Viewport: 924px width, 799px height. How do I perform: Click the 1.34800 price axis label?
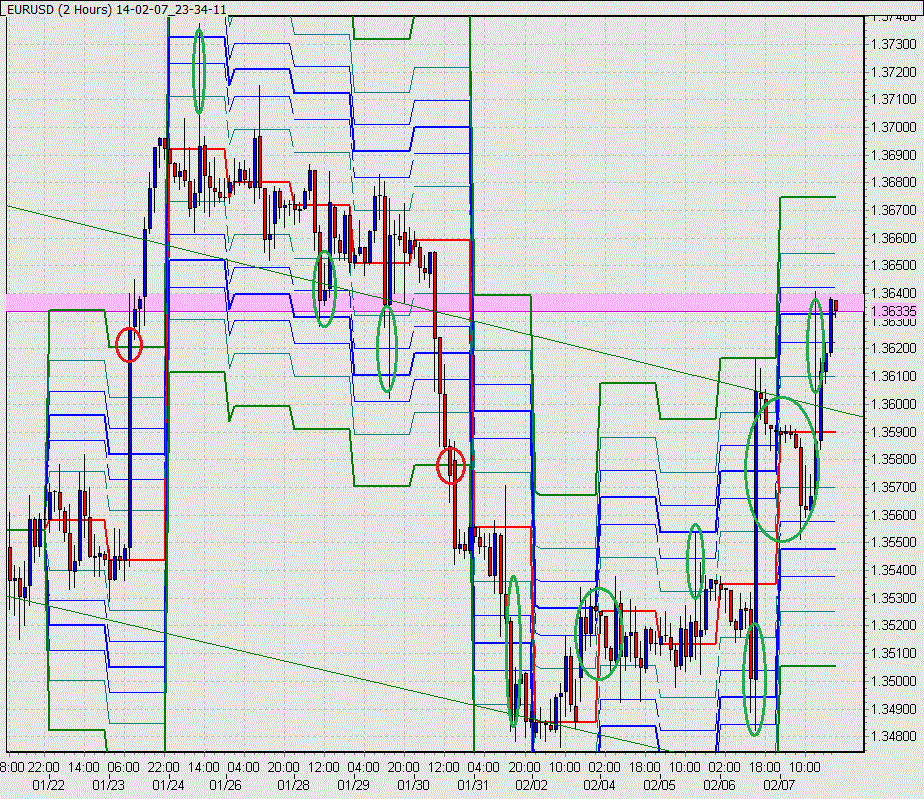(893, 736)
